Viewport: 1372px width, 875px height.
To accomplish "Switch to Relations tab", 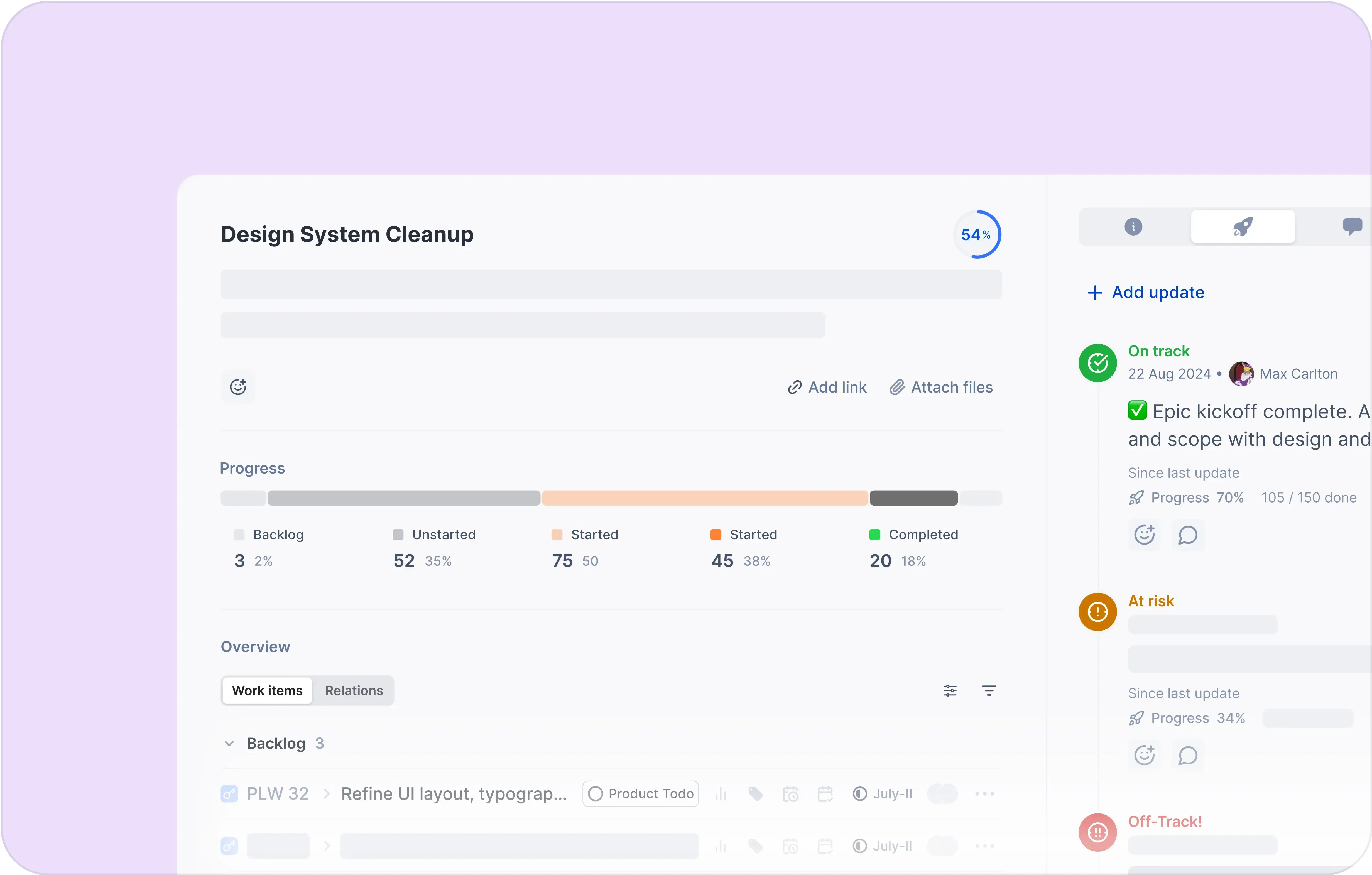I will click(x=354, y=690).
